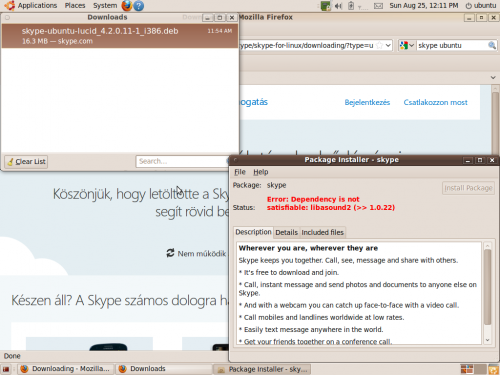Image resolution: width=500 pixels, height=375 pixels.
Task: Bookmark page with star icon
Action: point(379,45)
